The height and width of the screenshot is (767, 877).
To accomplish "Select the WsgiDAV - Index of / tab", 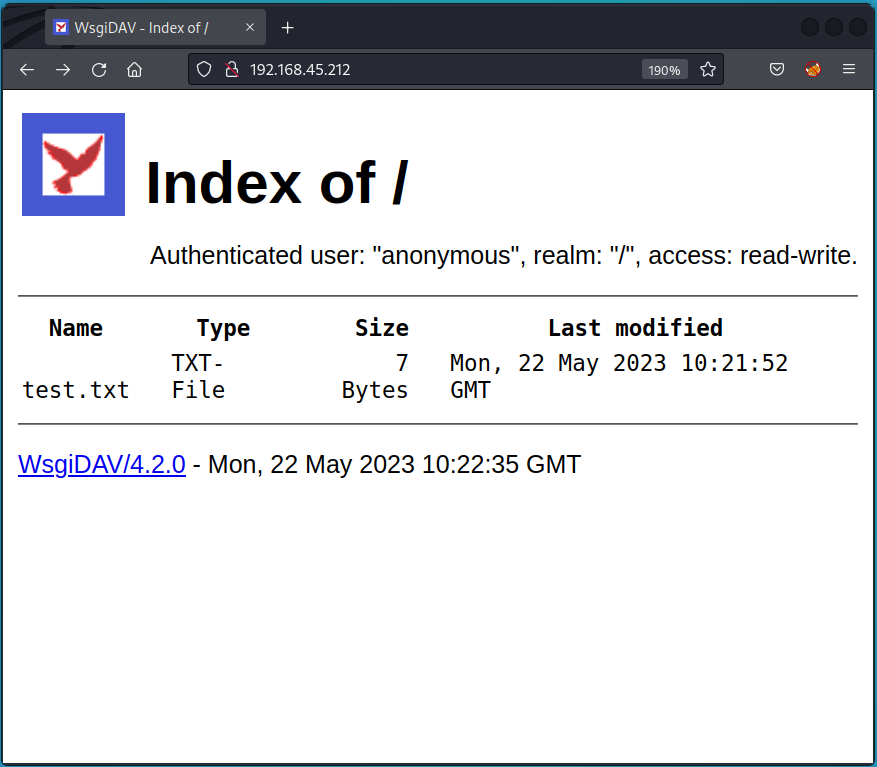I will (140, 28).
